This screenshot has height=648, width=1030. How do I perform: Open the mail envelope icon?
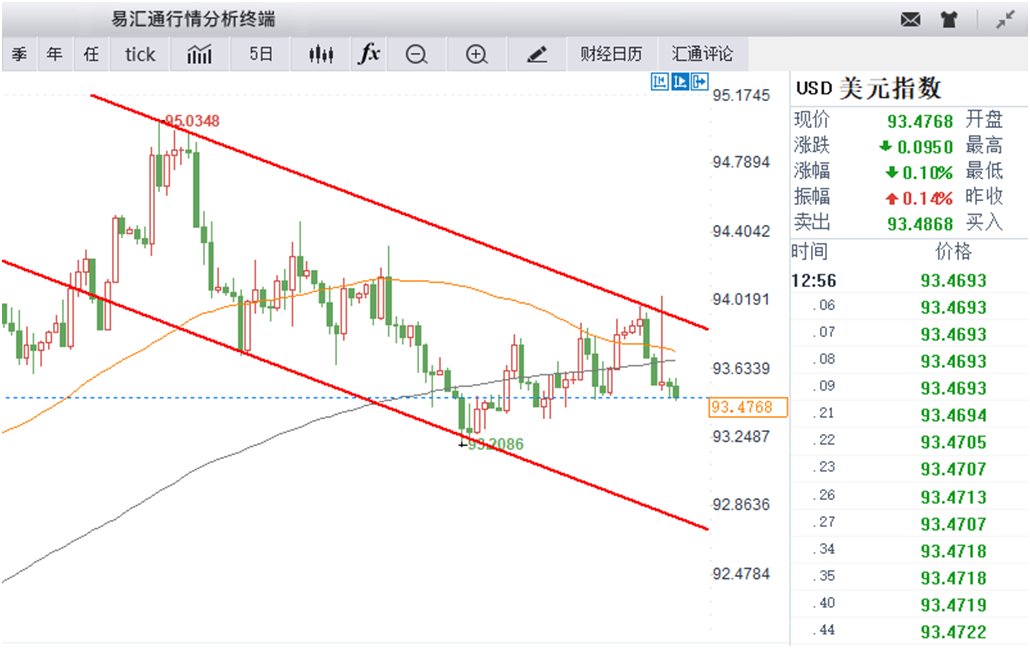click(910, 19)
